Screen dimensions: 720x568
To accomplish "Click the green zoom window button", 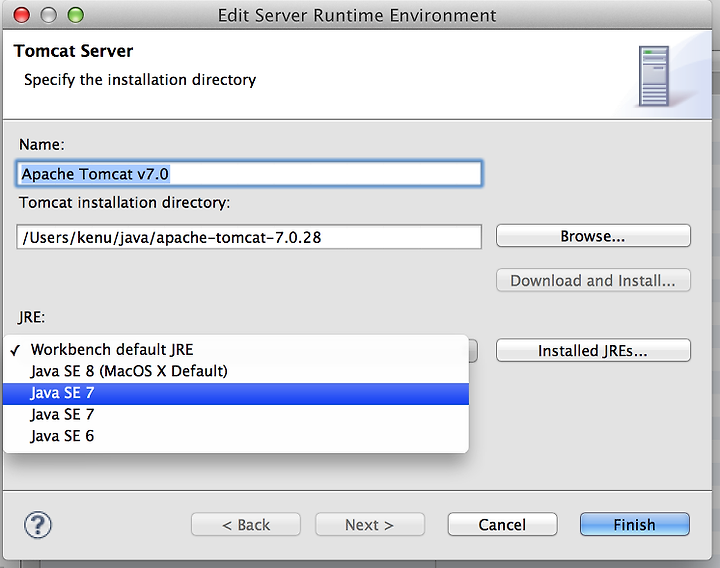I will tap(76, 15).
